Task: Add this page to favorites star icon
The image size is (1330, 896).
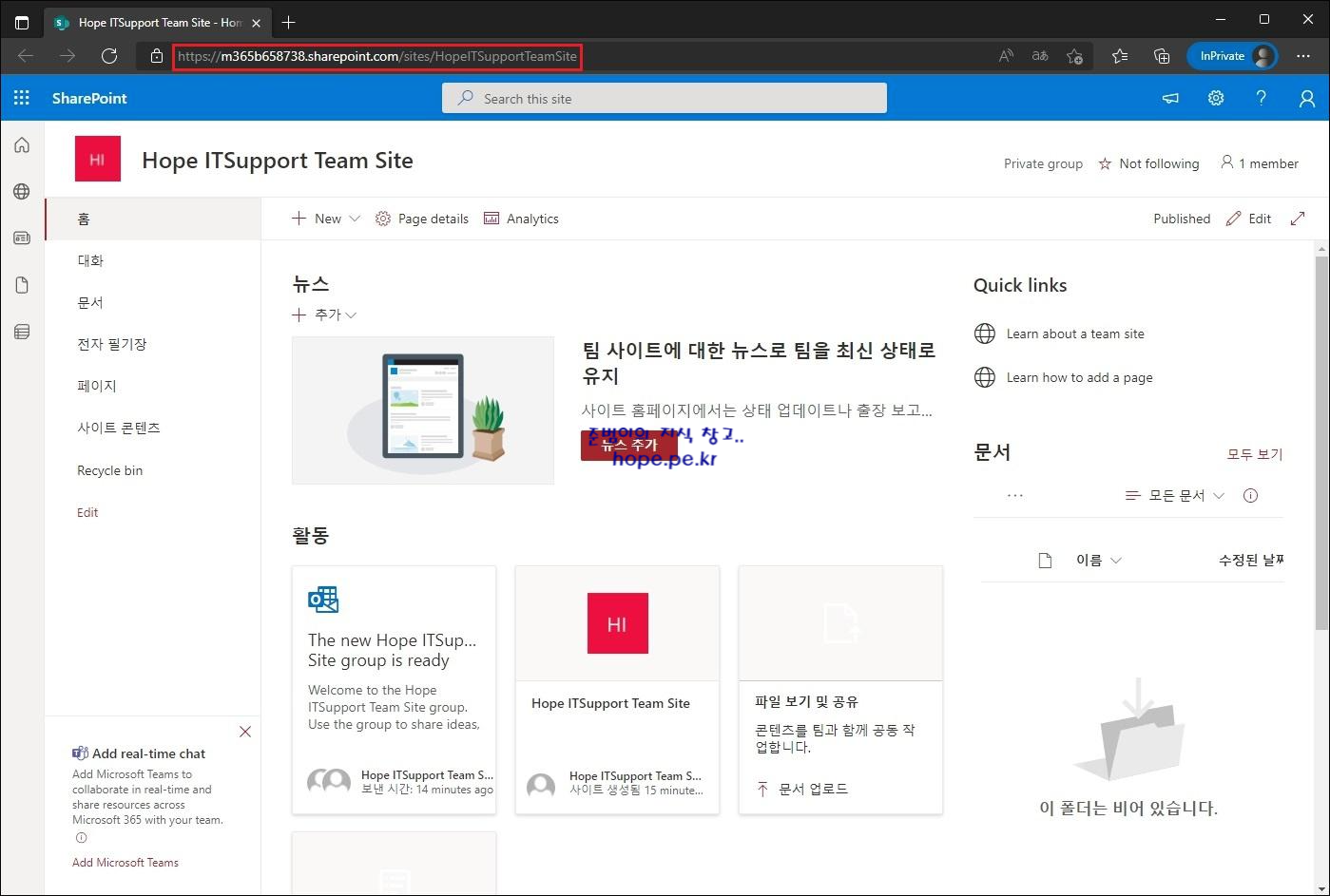Action: 1074,56
